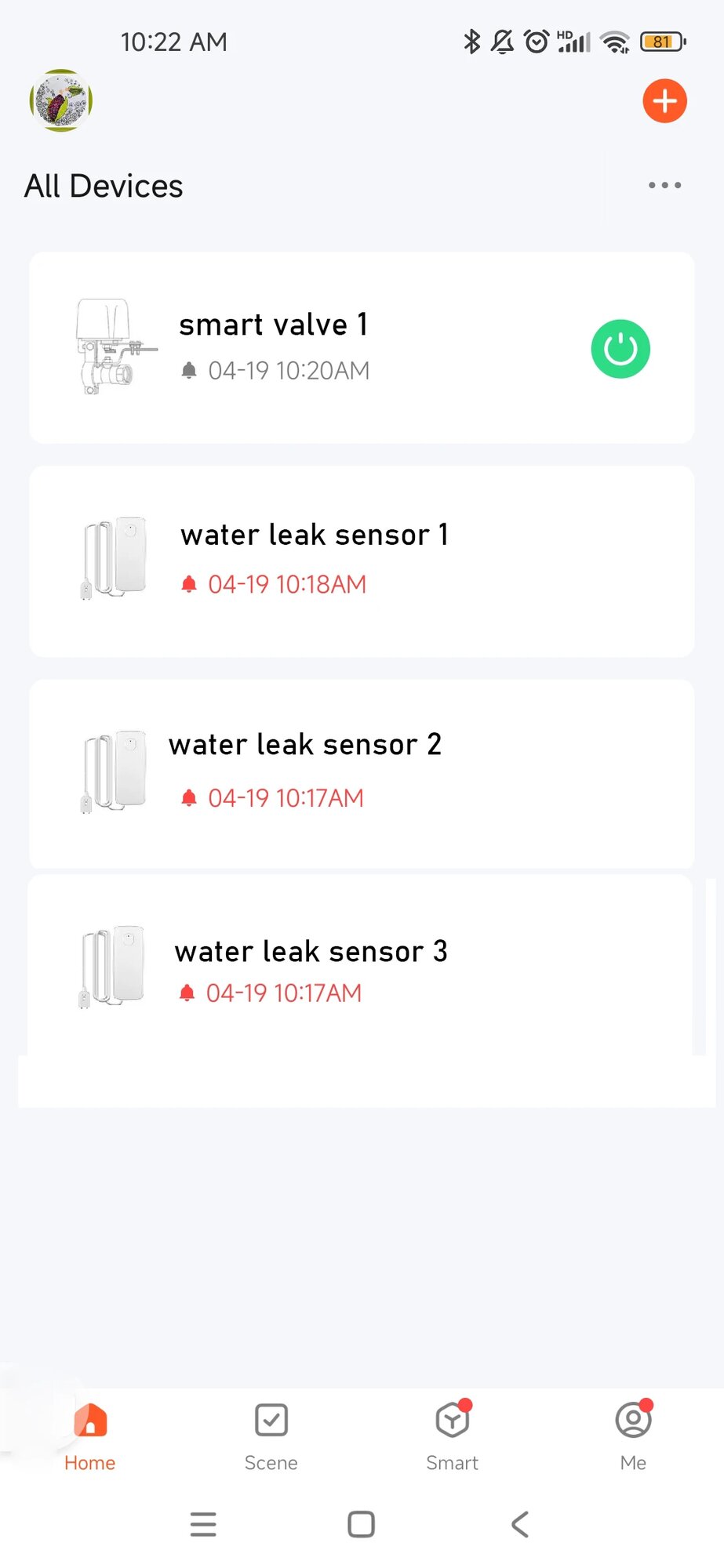Viewport: 724px width, 1568px height.
Task: Go to the Me tab
Action: [x=634, y=1438]
